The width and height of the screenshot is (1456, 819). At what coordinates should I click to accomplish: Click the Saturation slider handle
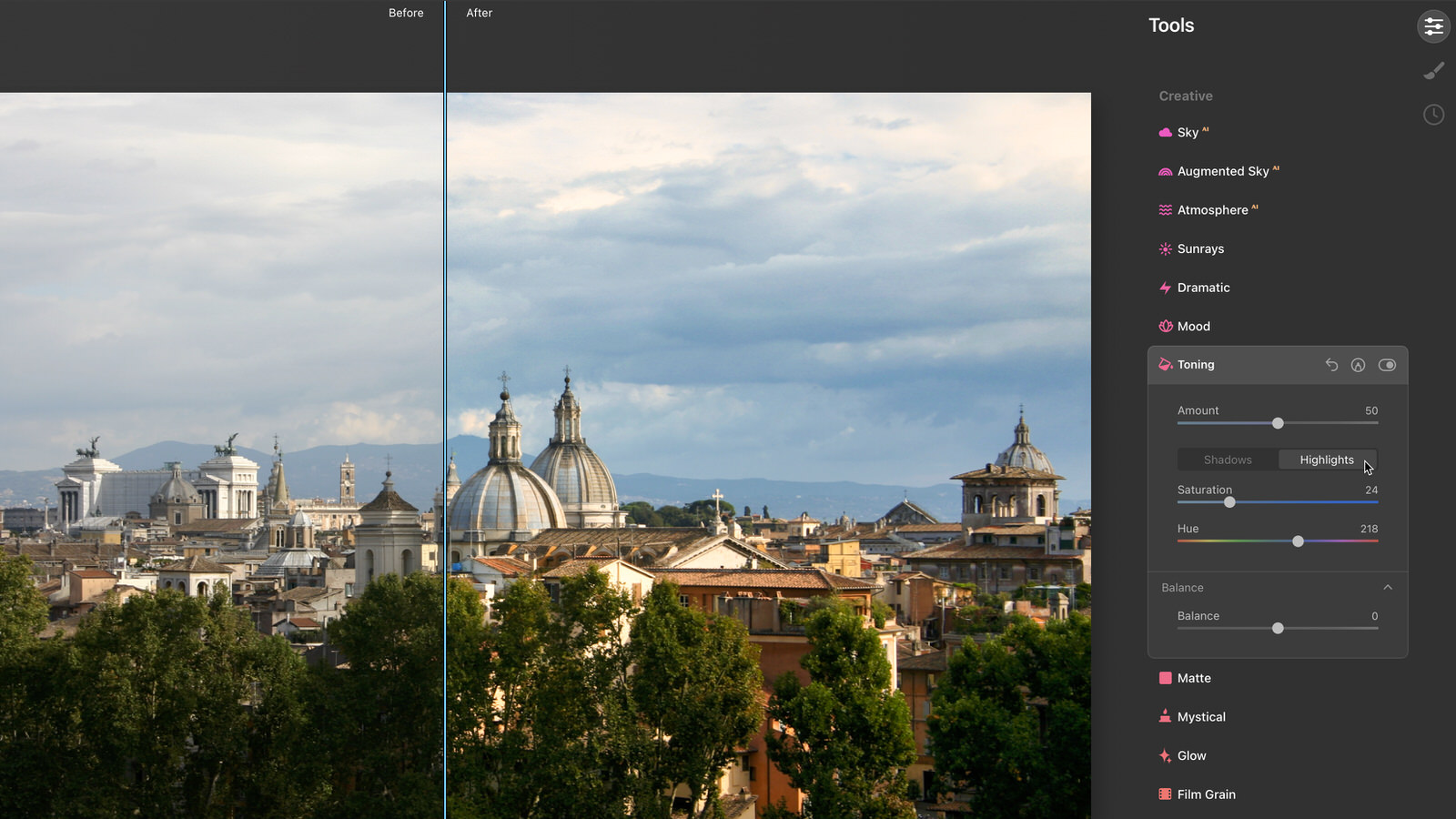click(x=1229, y=502)
